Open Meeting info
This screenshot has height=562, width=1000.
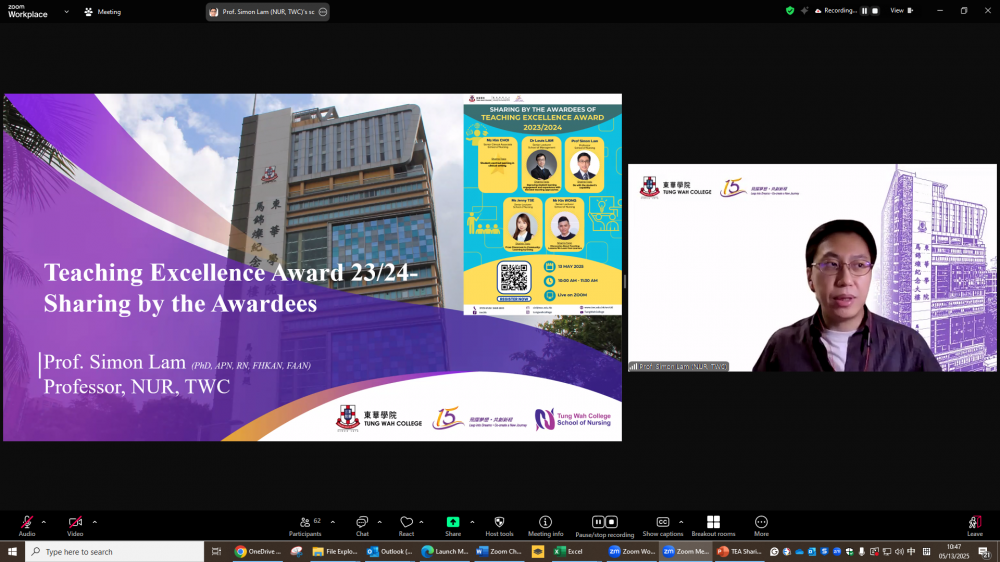pyautogui.click(x=545, y=526)
